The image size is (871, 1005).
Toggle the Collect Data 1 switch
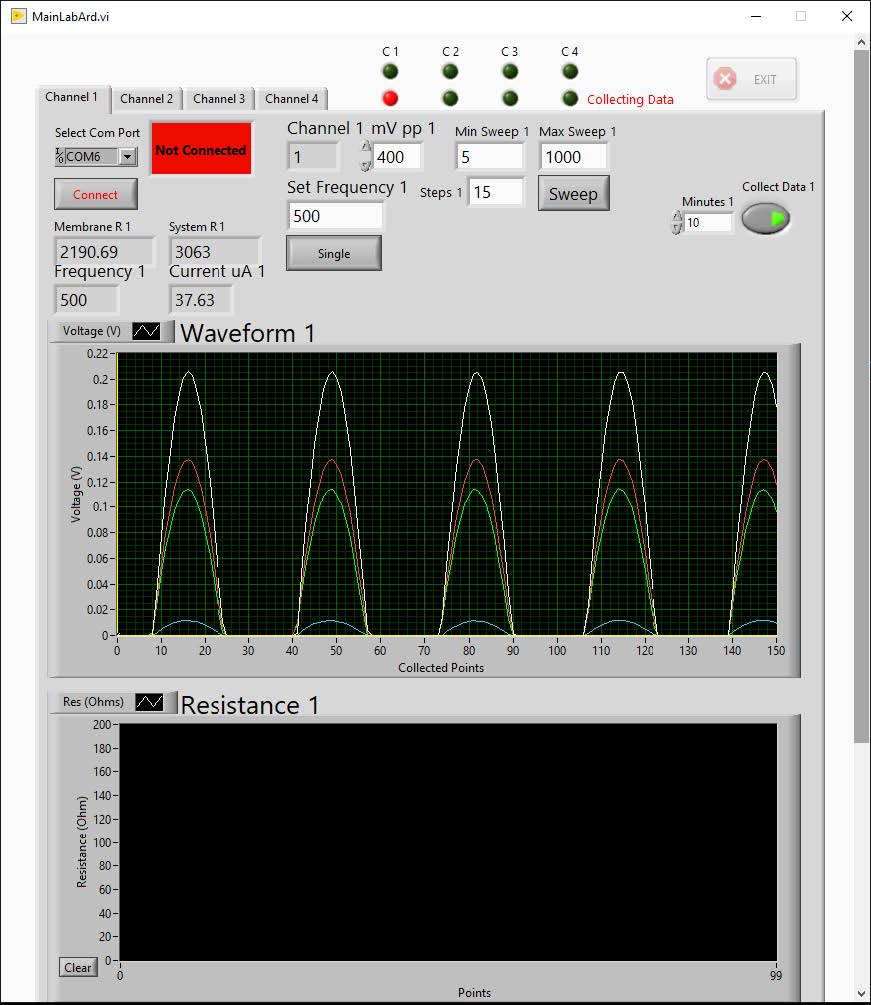point(766,219)
